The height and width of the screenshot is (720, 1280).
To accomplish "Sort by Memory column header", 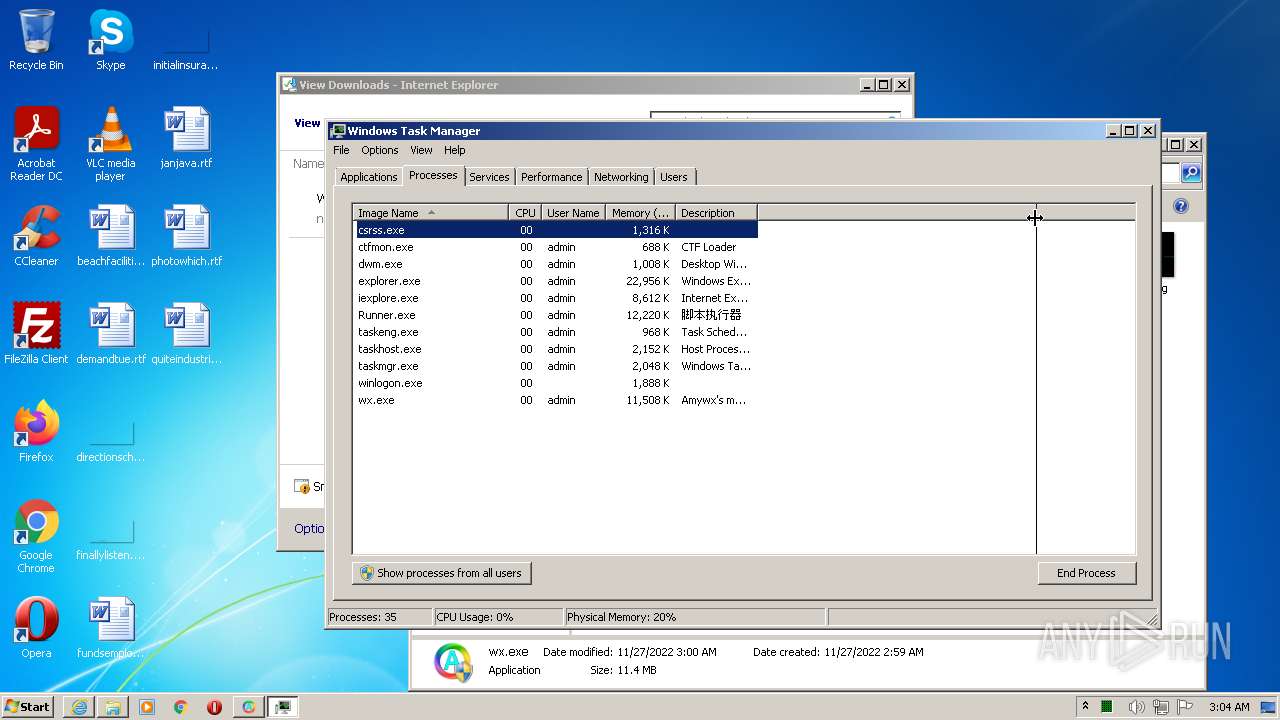I will (640, 212).
